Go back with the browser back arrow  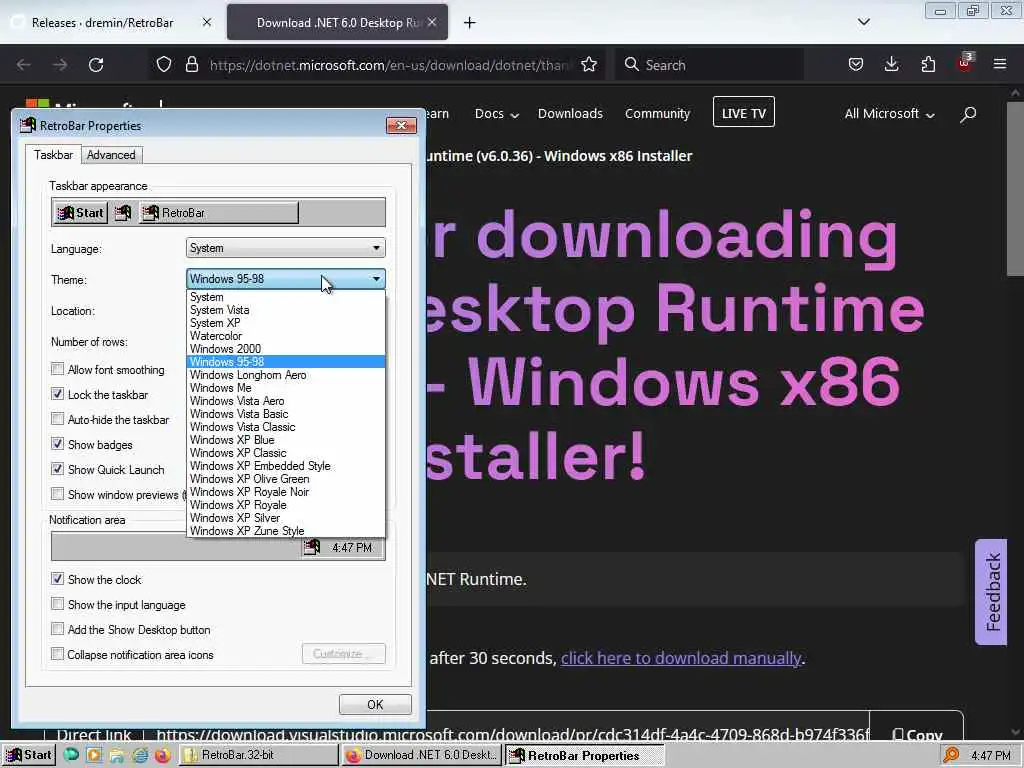click(24, 65)
